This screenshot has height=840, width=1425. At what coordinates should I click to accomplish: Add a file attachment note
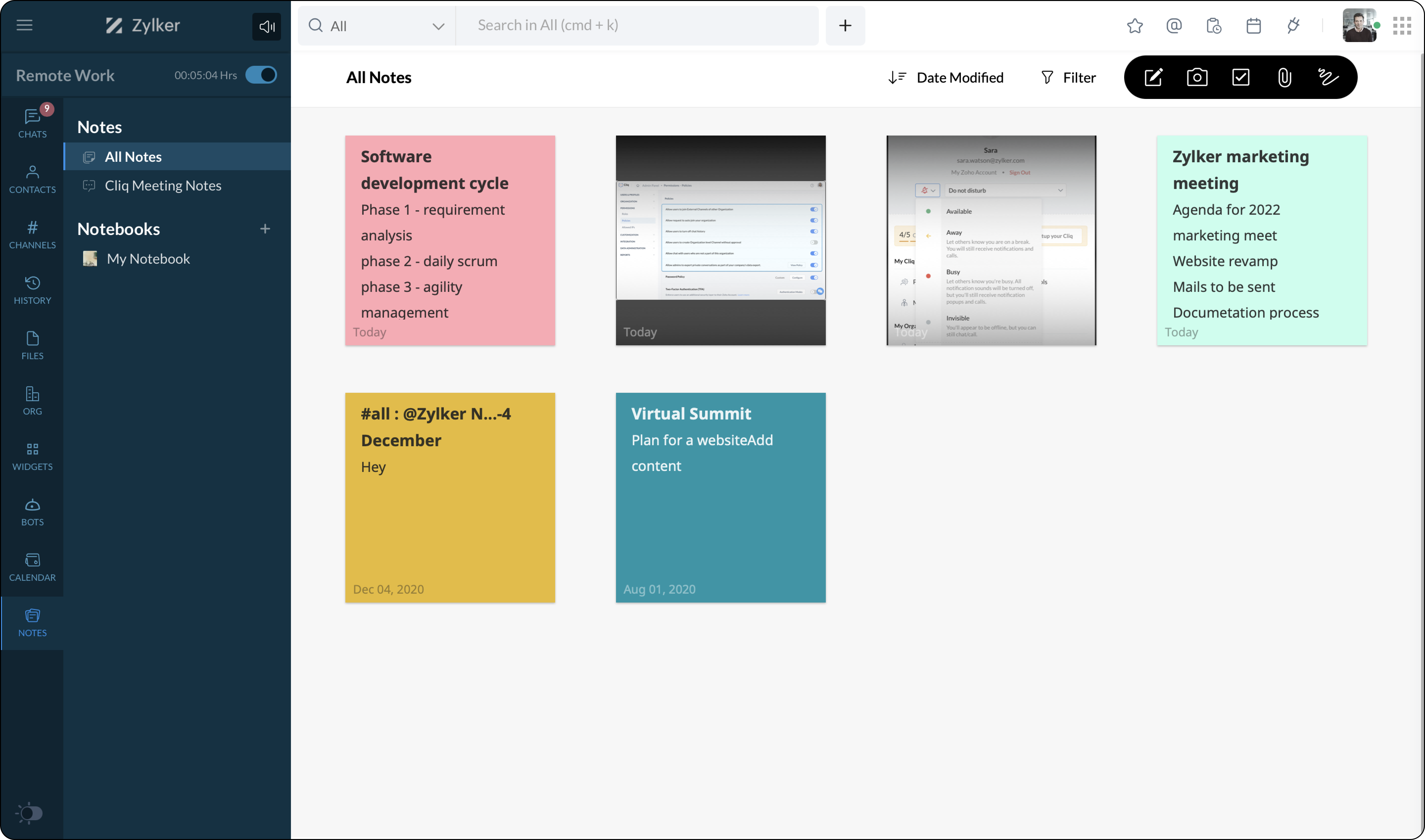click(x=1284, y=77)
